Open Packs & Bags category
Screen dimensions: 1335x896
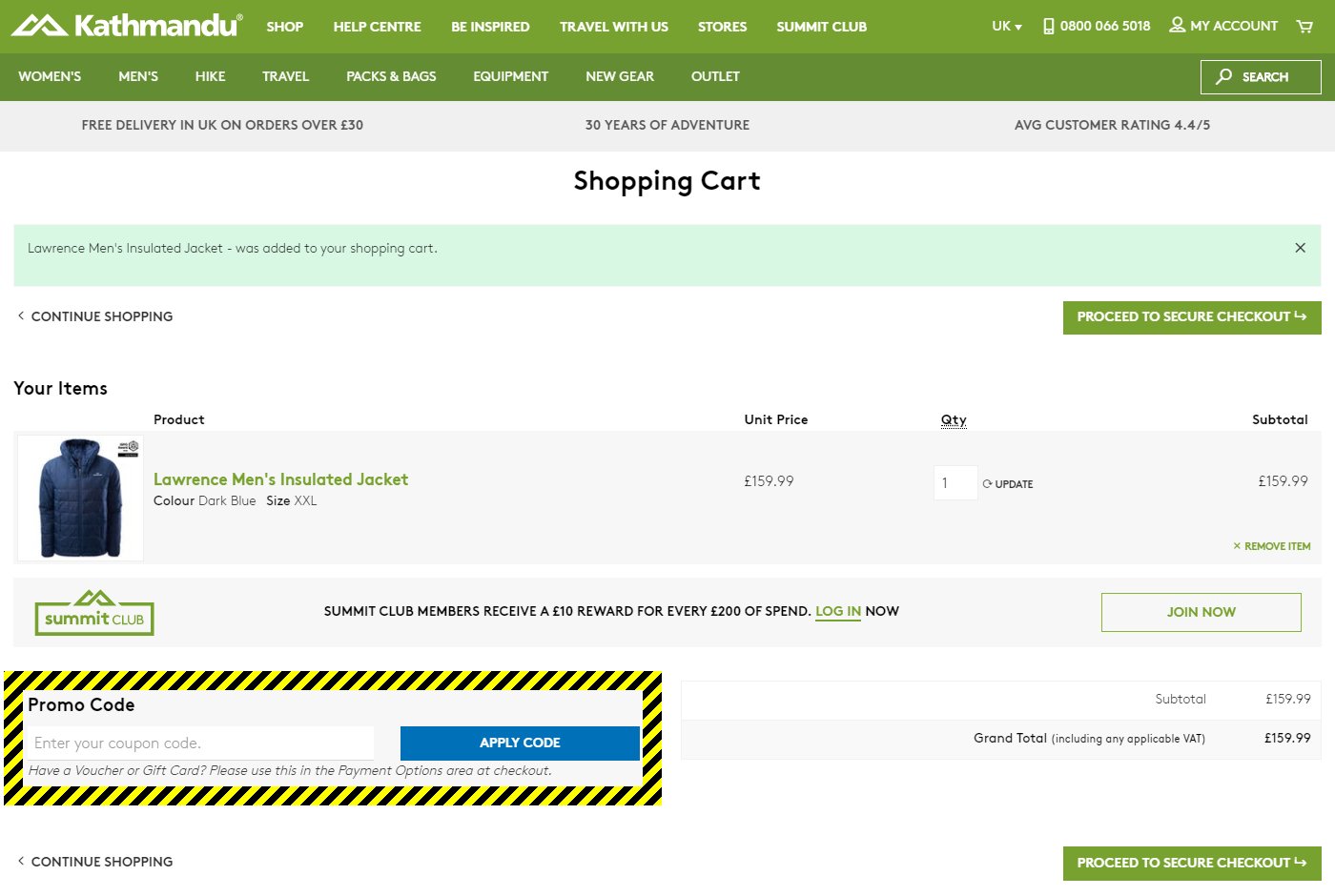(x=391, y=76)
